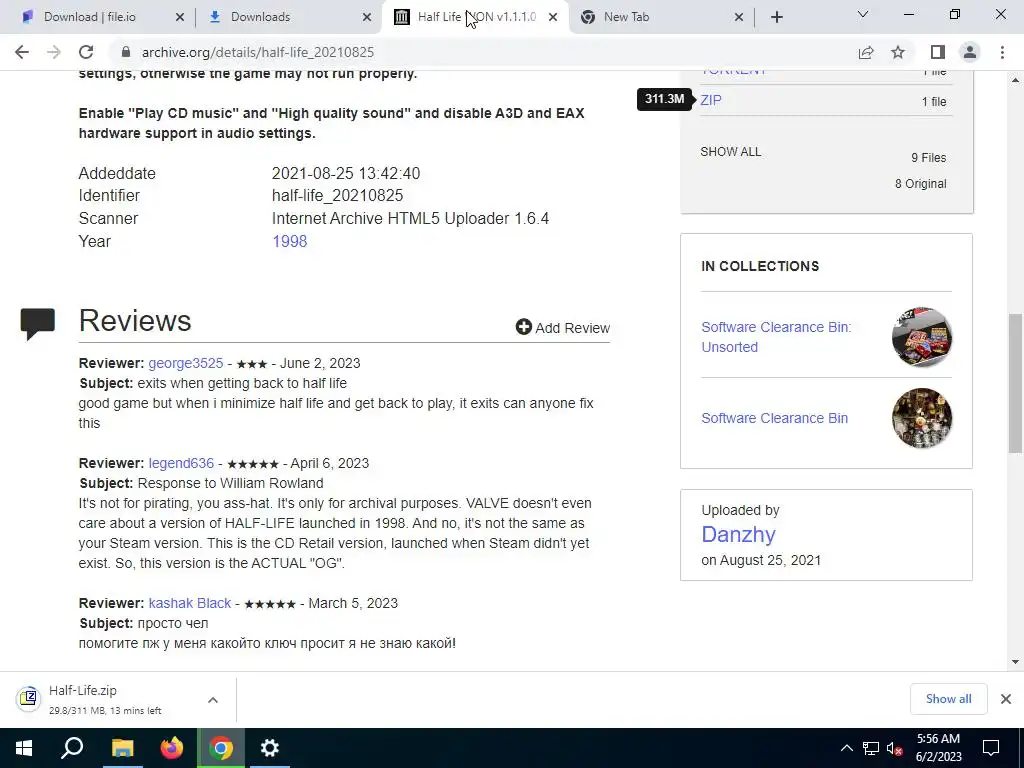Open uploader Danzhy's profile
Viewport: 1024px width, 768px height.
click(738, 534)
